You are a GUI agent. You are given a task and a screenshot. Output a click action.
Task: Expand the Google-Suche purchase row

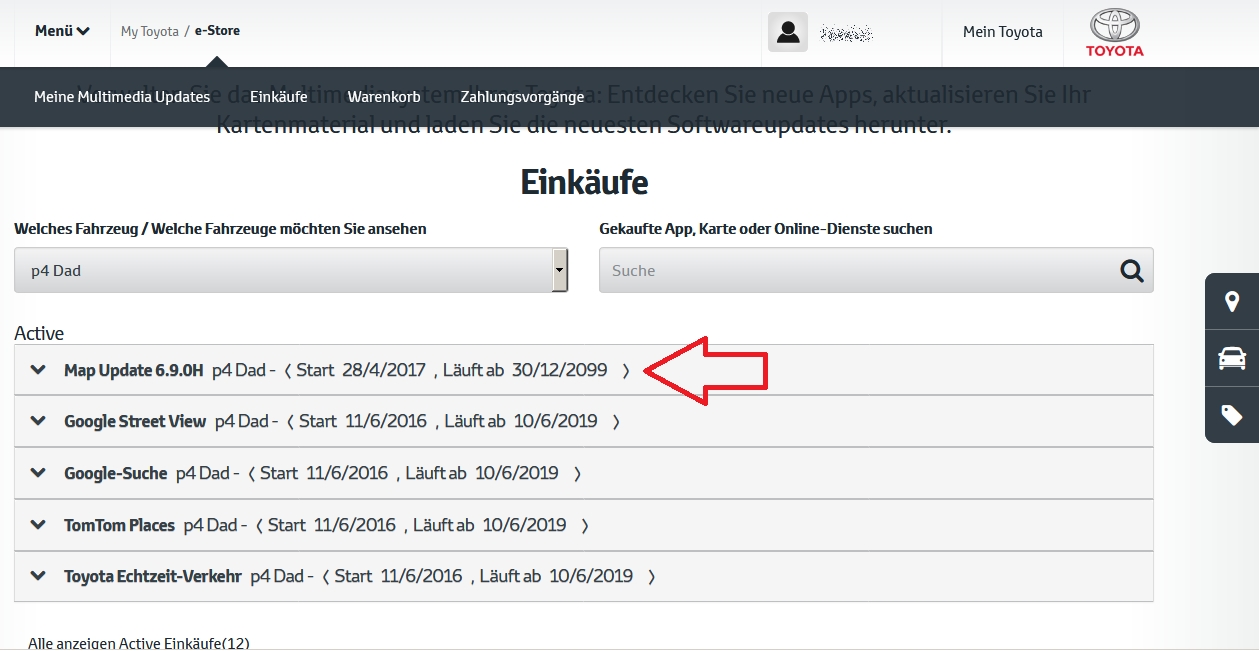(39, 473)
